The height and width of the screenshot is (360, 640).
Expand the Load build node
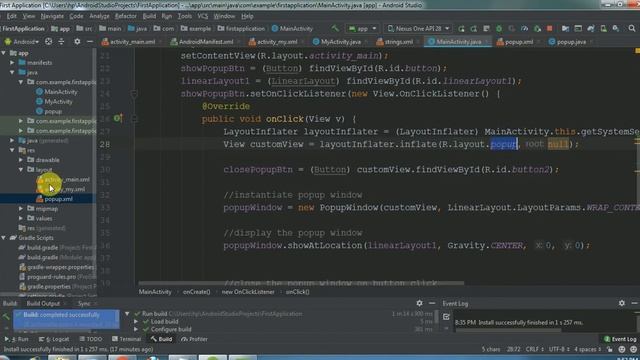[x=136, y=322]
